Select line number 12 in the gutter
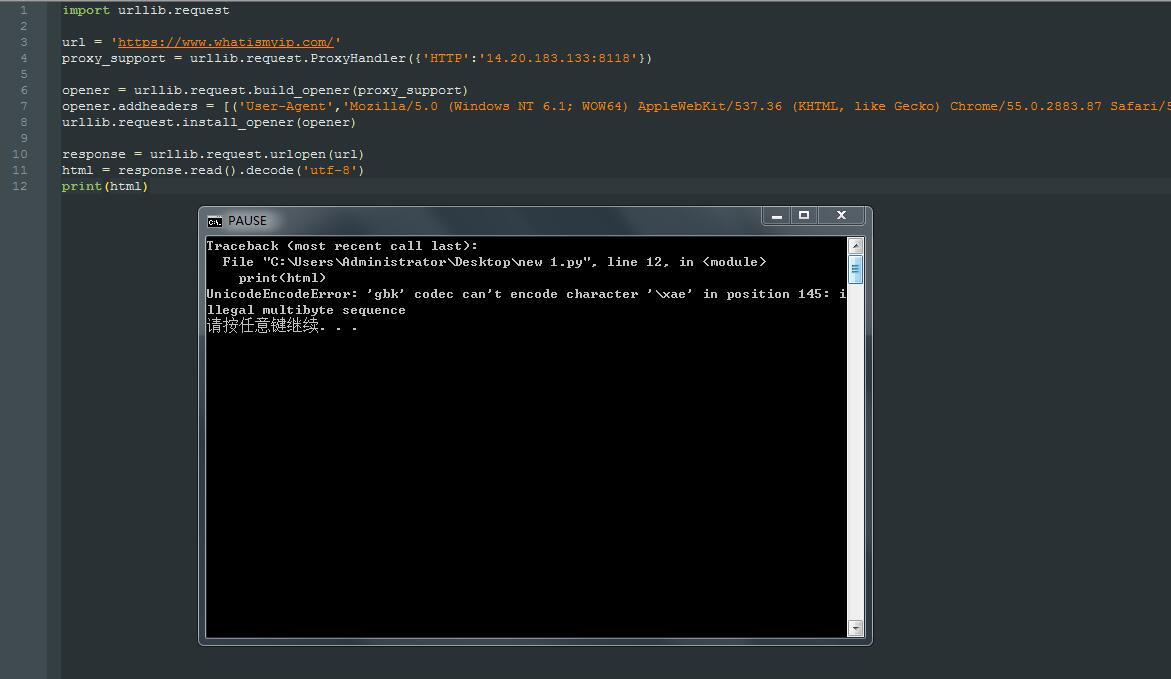 (x=22, y=186)
